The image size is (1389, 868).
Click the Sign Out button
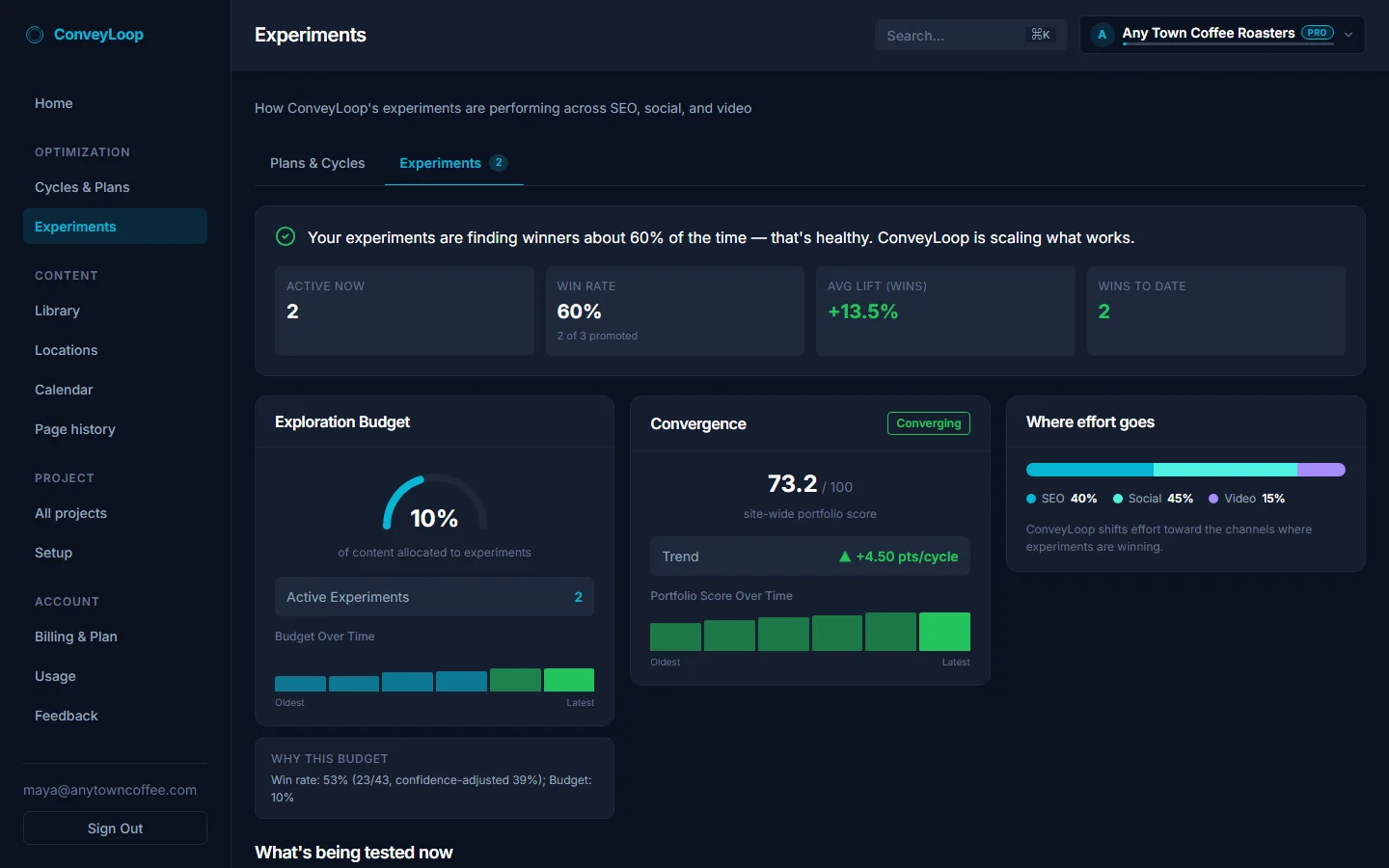[x=115, y=828]
